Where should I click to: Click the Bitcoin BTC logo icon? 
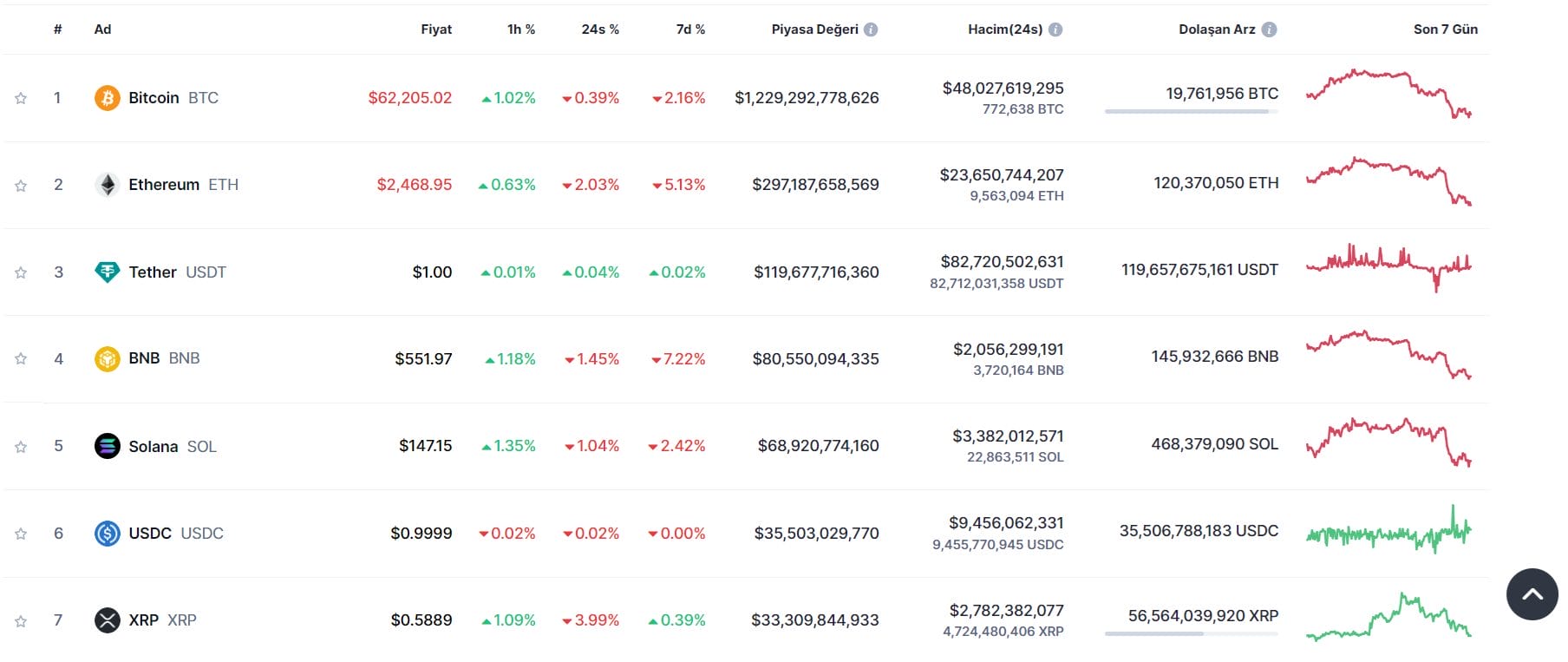[x=107, y=98]
